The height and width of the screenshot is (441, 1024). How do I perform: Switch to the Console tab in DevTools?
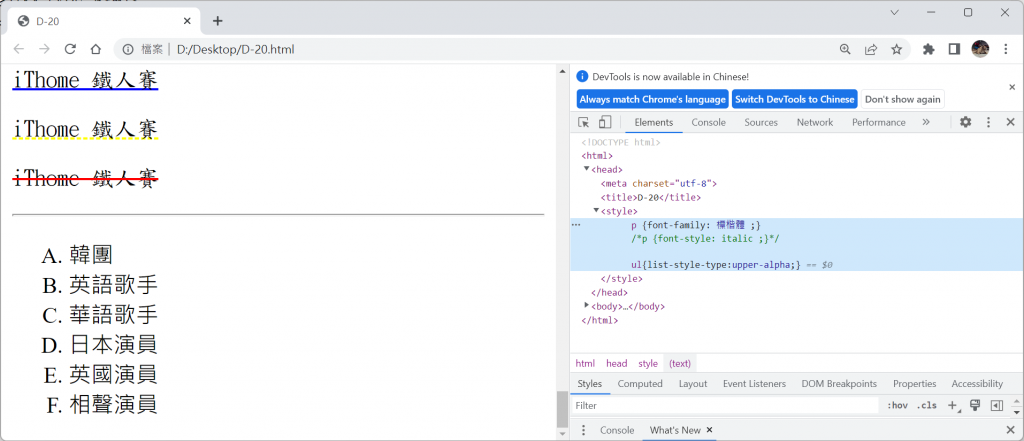[x=709, y=122]
